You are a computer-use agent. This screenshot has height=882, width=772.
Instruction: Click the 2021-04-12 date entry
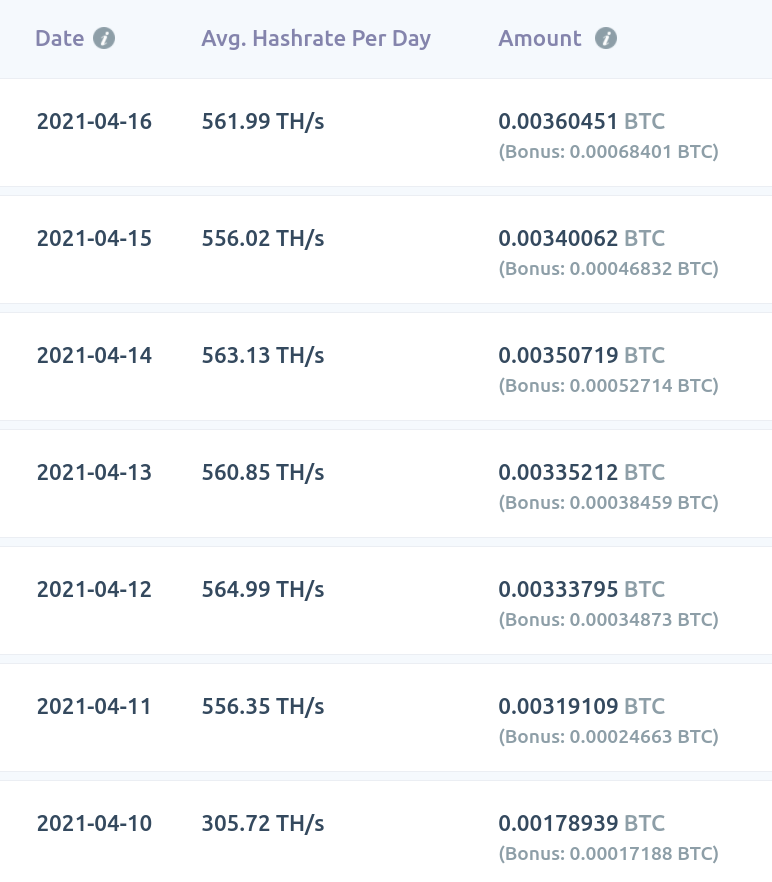(95, 590)
